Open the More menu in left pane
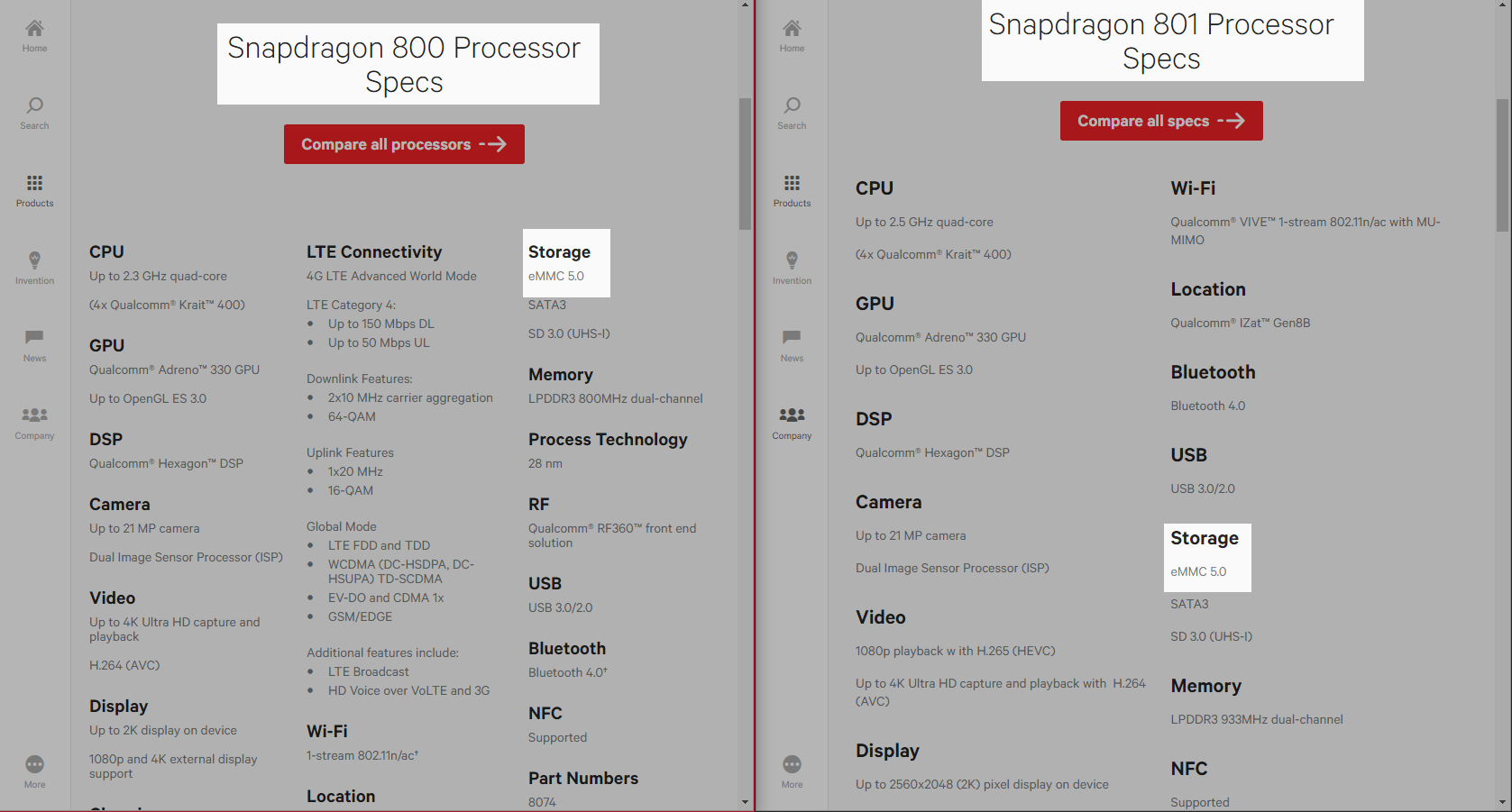The image size is (1512, 812). pyautogui.click(x=34, y=772)
